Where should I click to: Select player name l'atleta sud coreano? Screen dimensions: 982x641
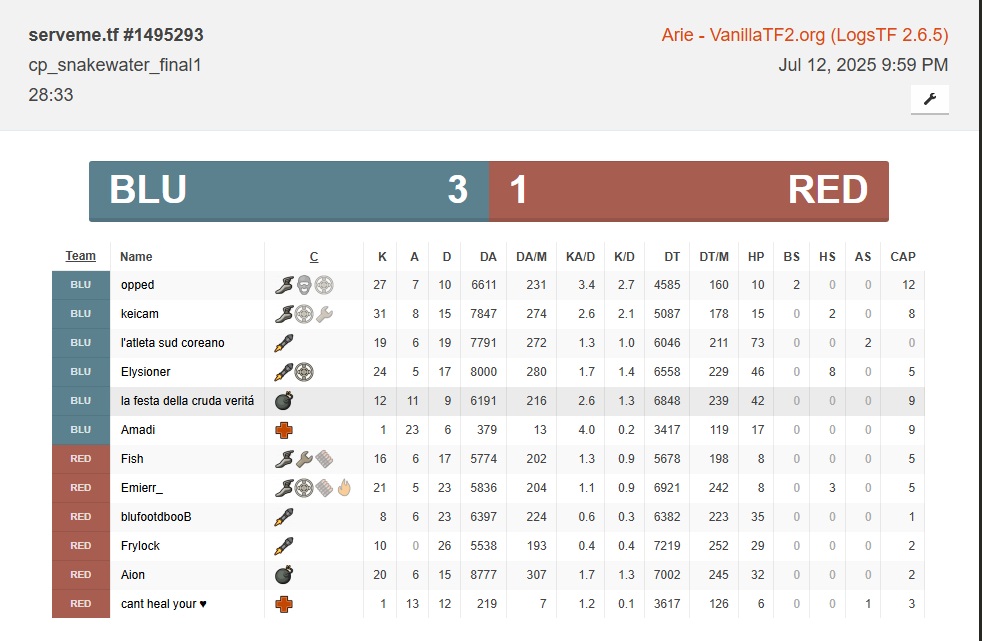click(172, 343)
